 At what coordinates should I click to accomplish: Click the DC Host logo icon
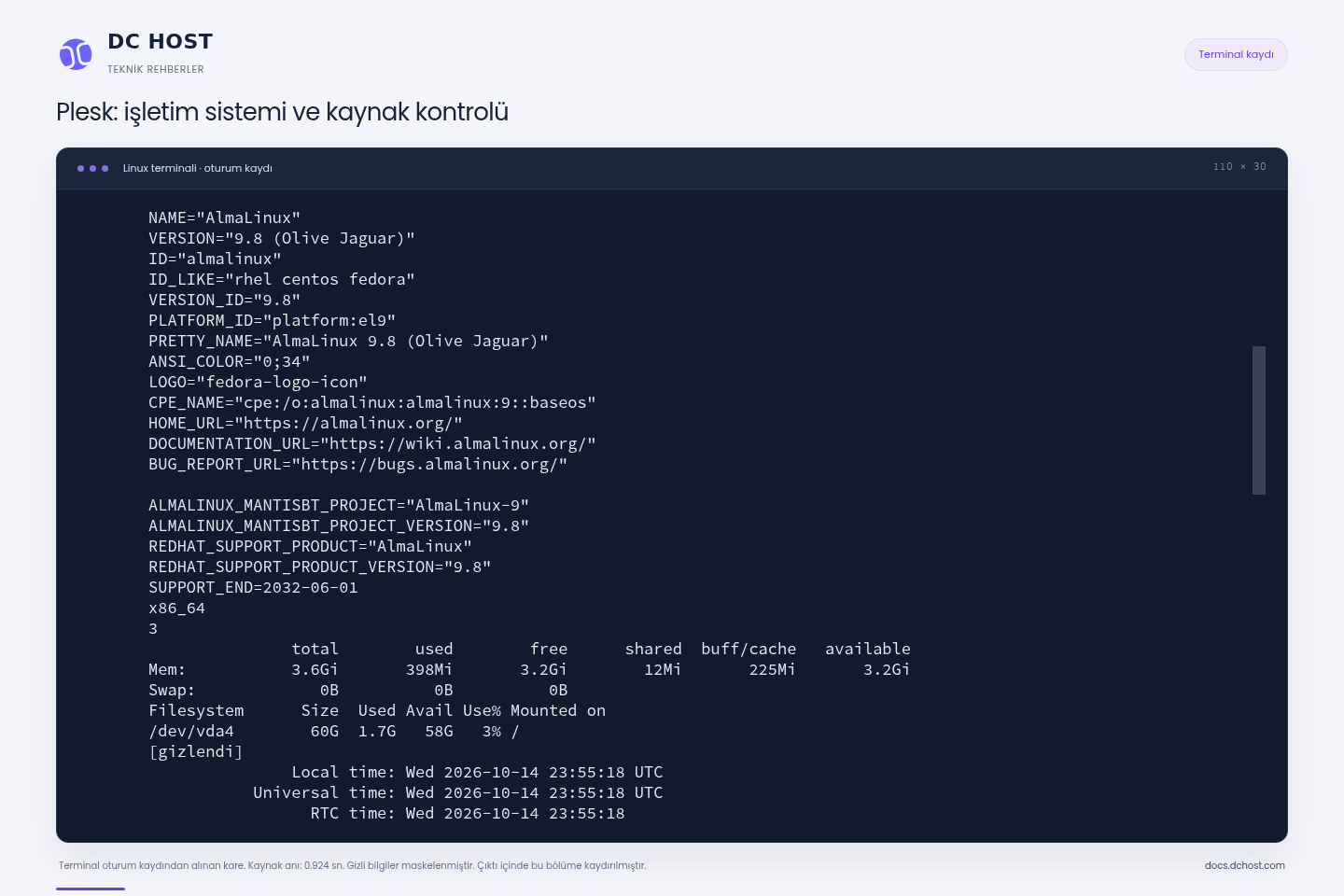click(76, 54)
